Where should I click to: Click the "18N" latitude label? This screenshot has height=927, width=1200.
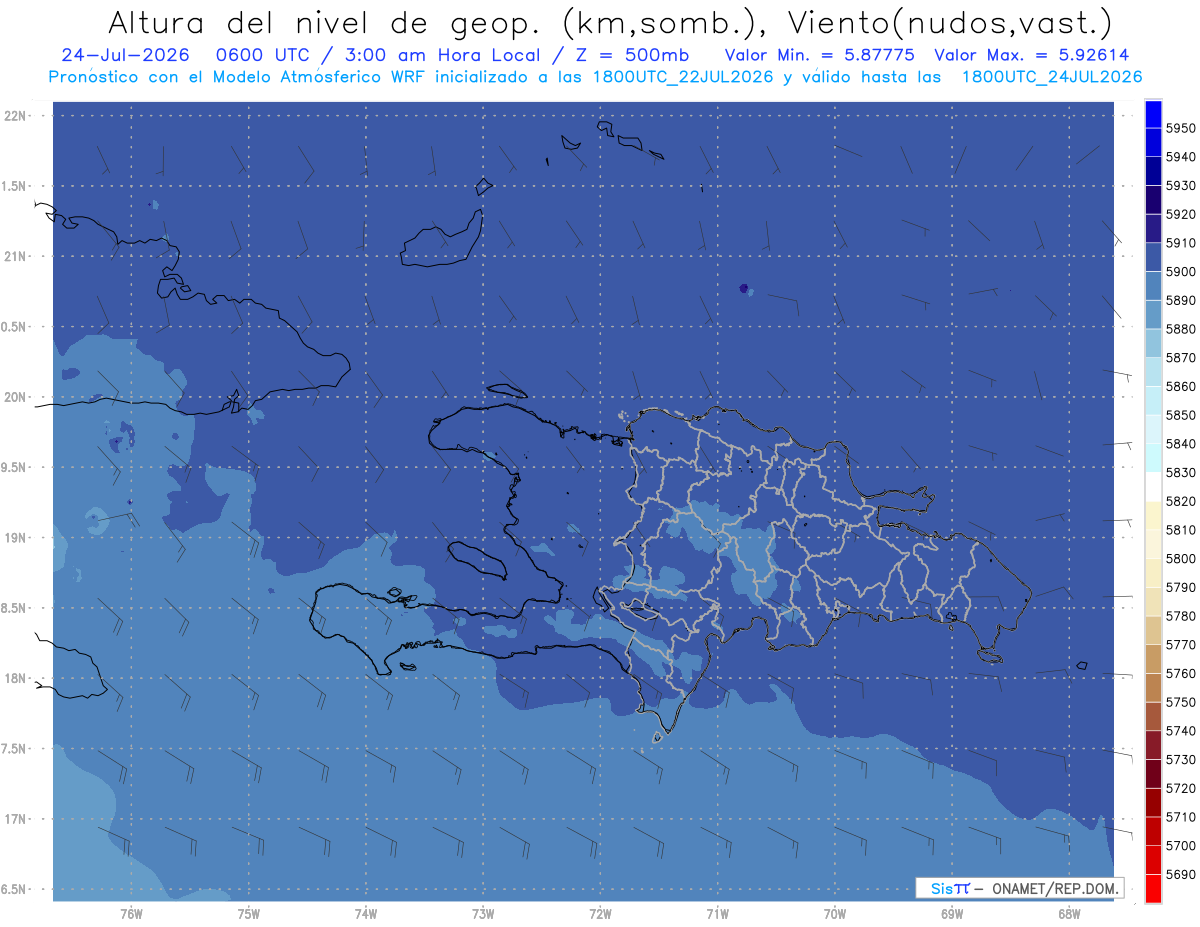16,679
